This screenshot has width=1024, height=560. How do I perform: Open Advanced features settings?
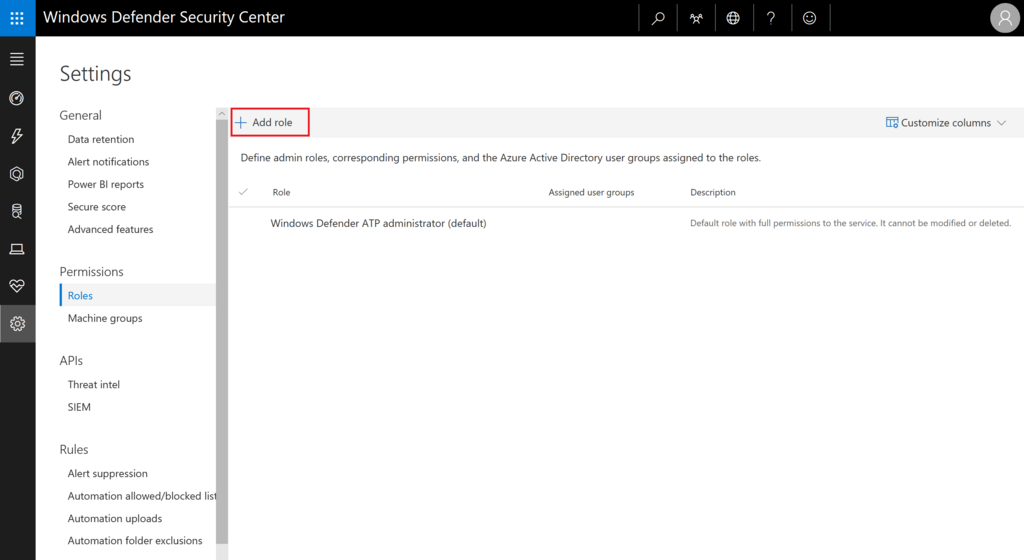110,229
